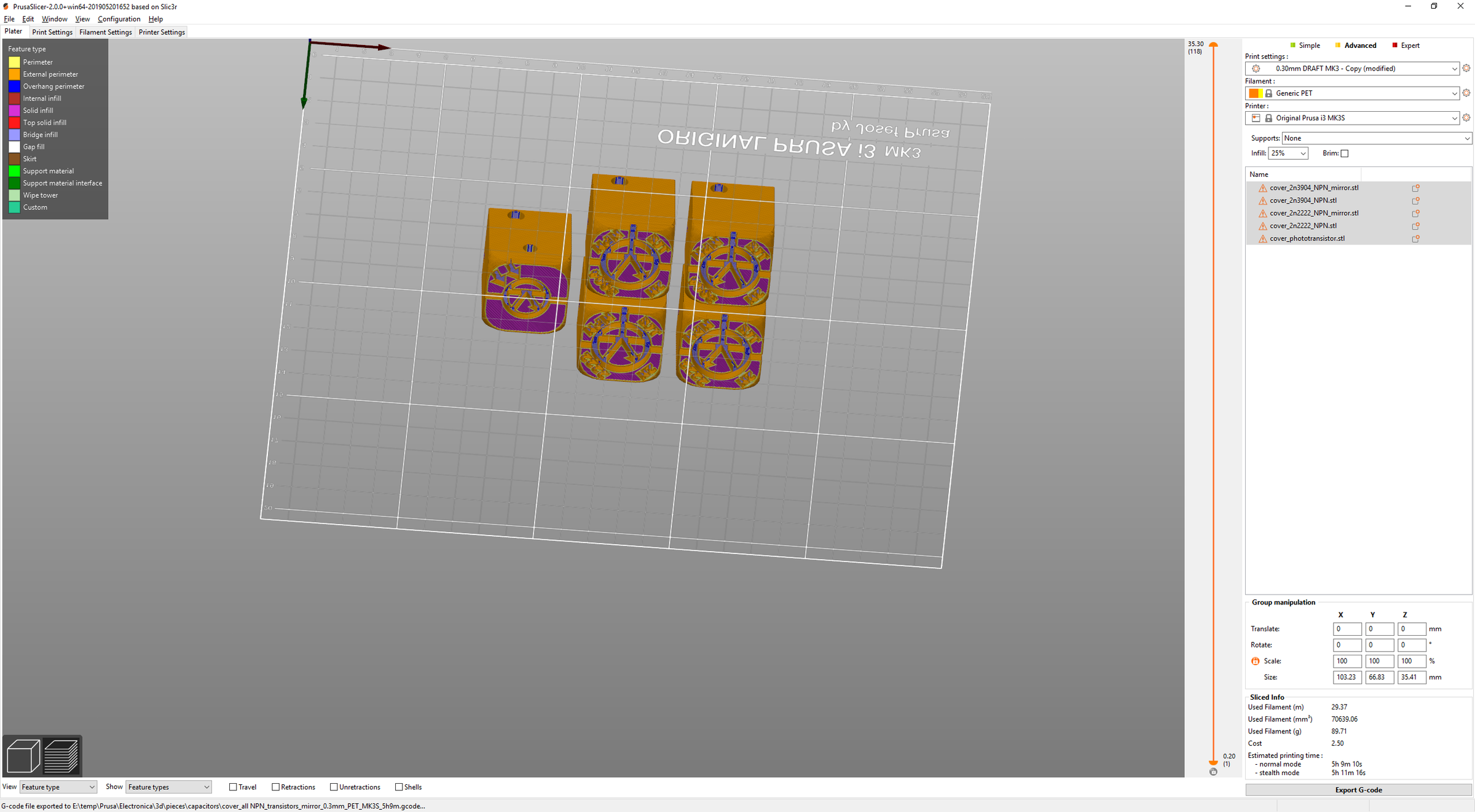Click the Export G-code button
The height and width of the screenshot is (812, 1475).
click(1358, 790)
